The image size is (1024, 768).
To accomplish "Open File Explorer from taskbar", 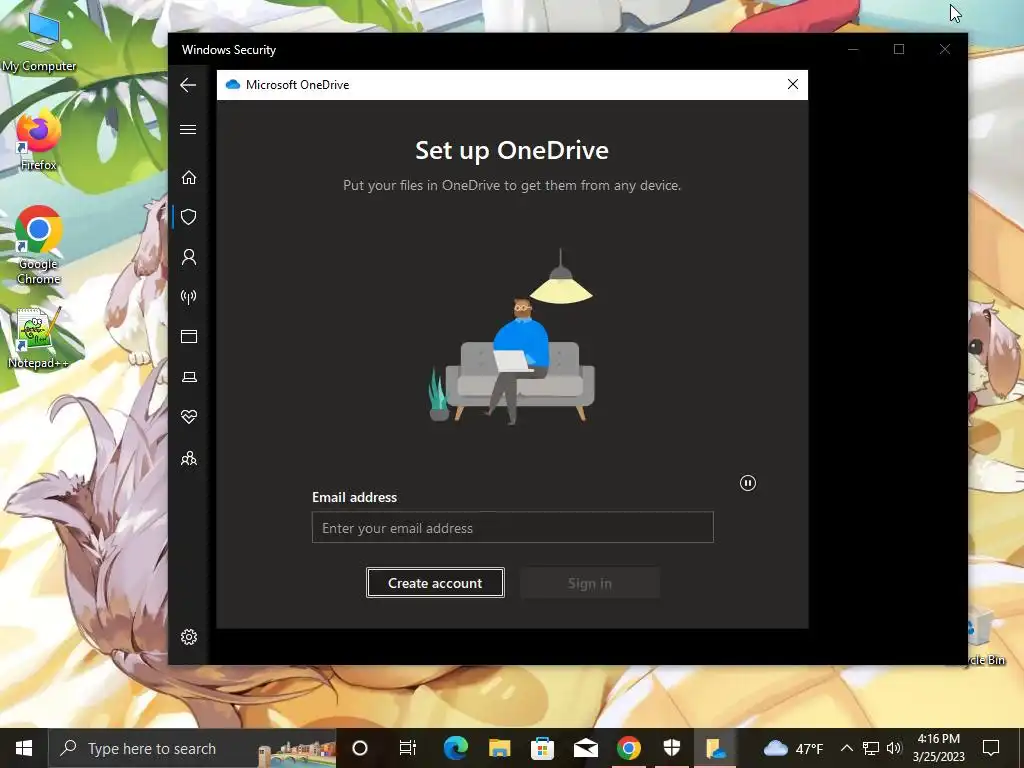I will pos(500,748).
